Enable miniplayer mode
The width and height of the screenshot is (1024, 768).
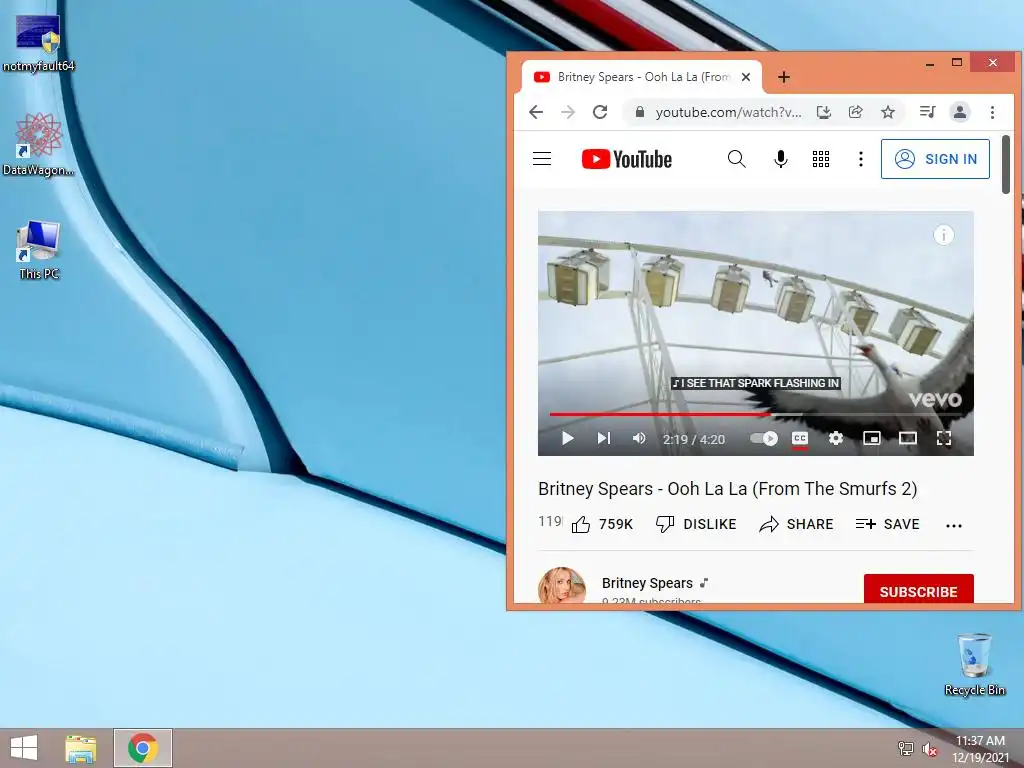(x=872, y=438)
